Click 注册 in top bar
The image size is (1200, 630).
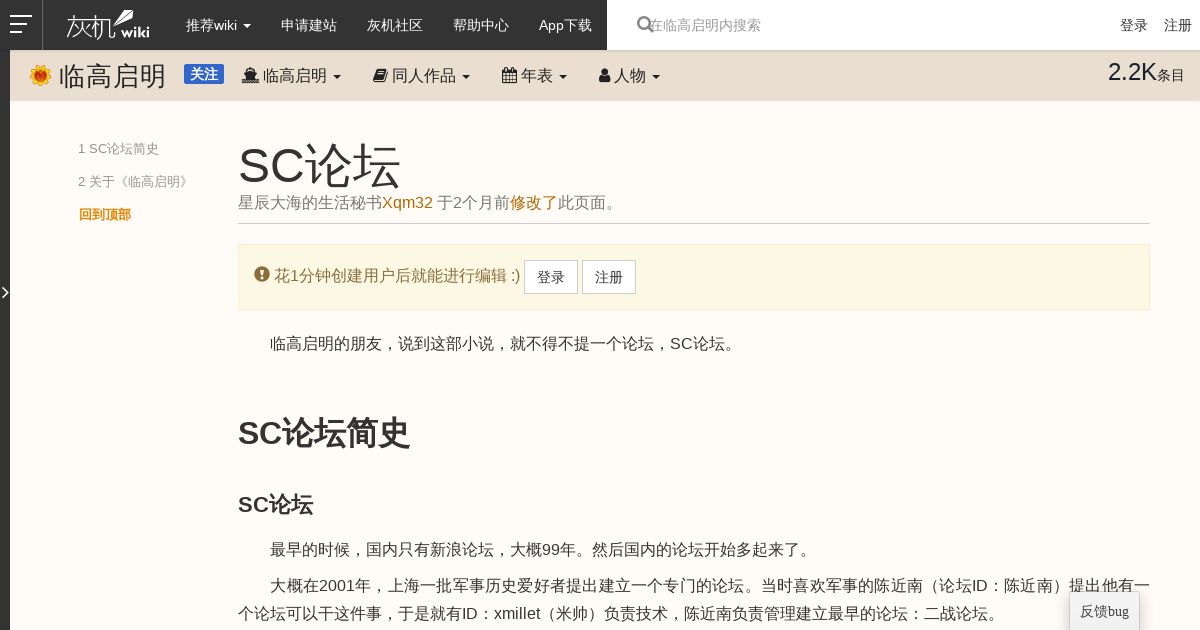click(1178, 25)
